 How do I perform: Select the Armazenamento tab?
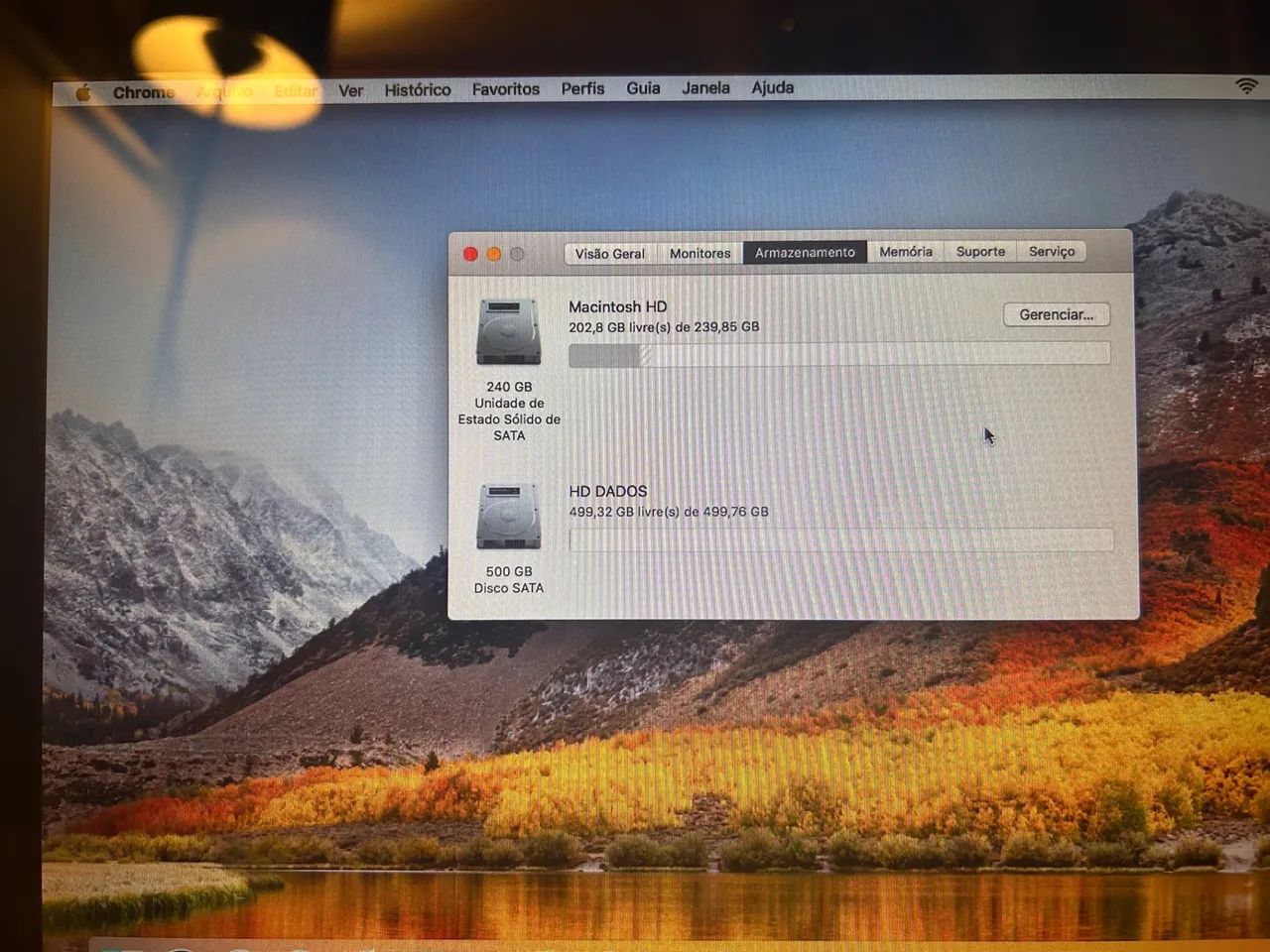805,253
